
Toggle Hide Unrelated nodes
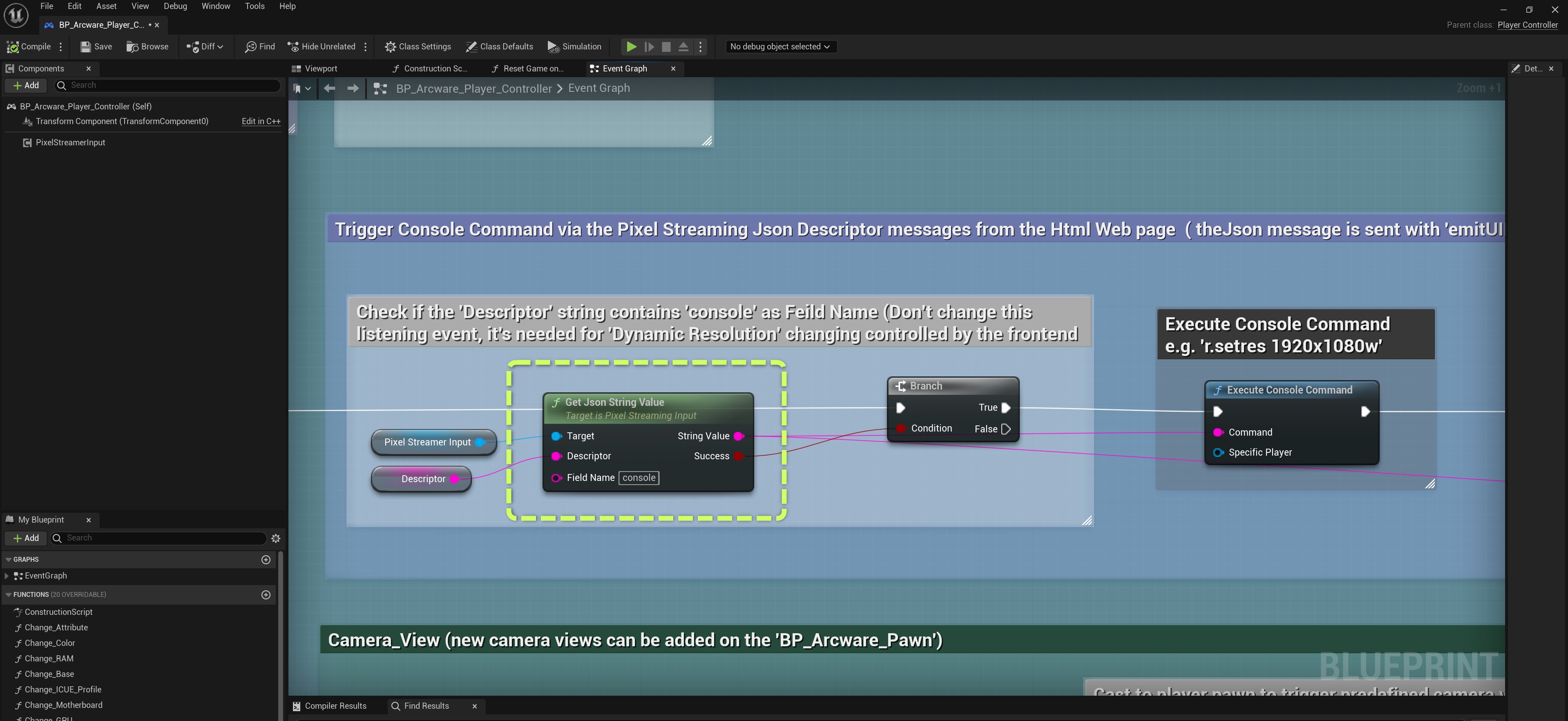[322, 46]
